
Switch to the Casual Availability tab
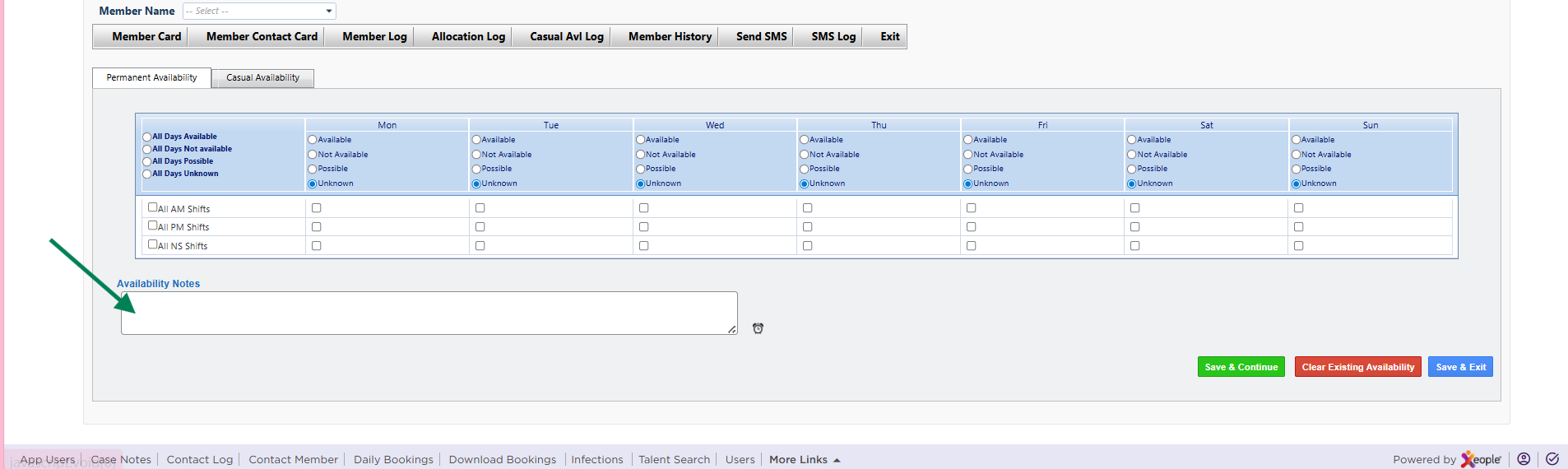coord(262,77)
